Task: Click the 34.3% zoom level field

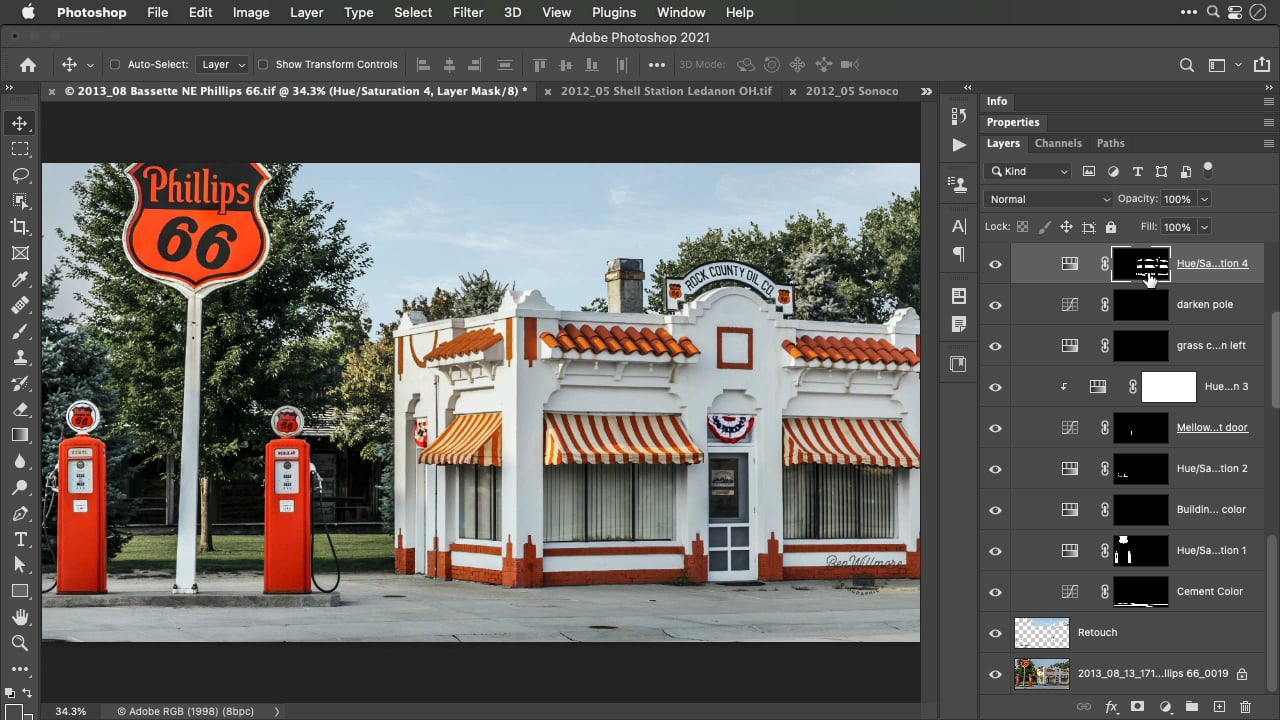Action: point(71,711)
